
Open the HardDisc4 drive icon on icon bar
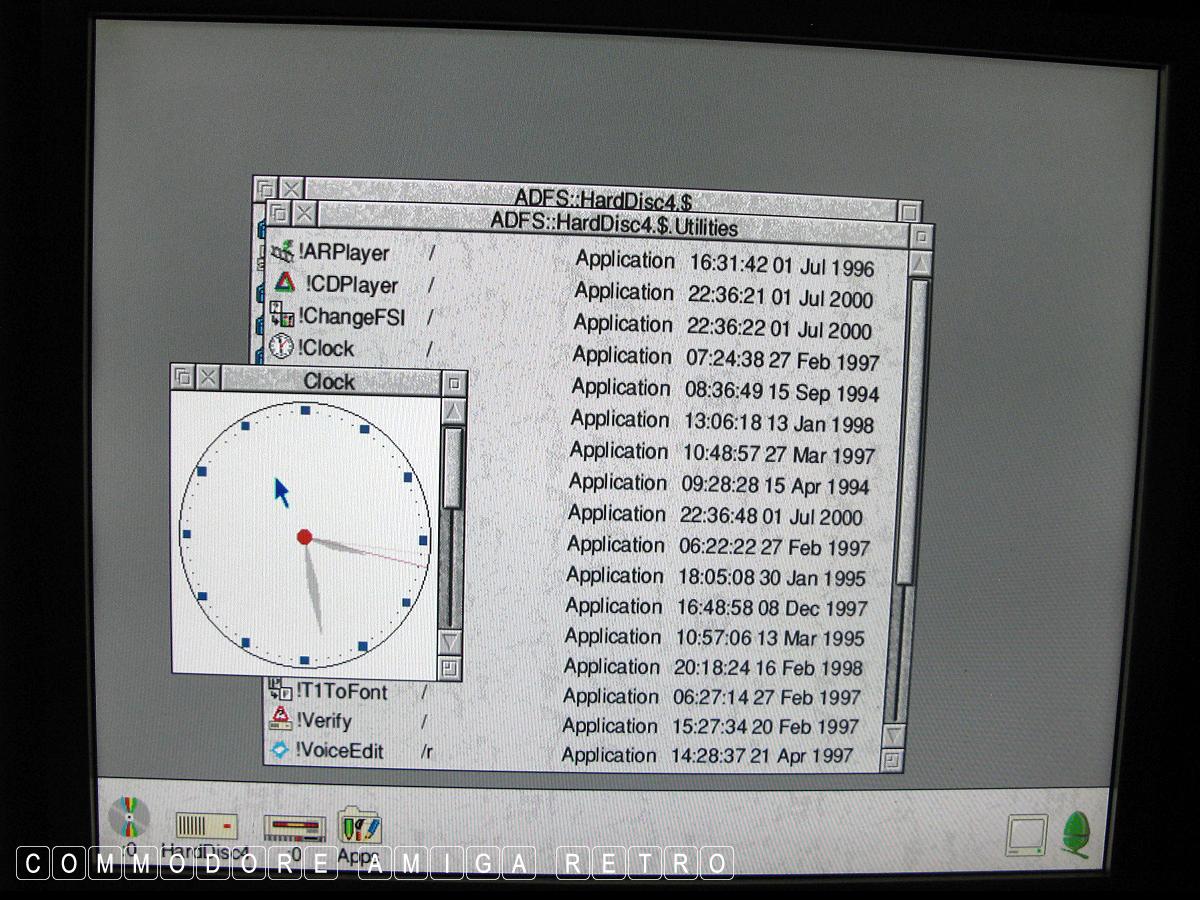(x=206, y=826)
